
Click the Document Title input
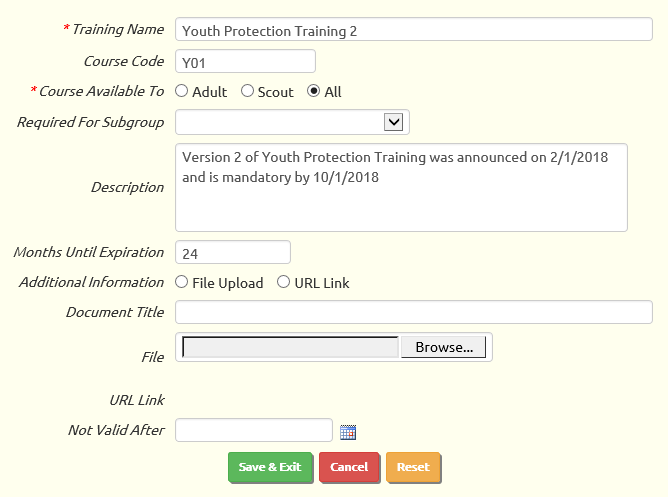point(414,312)
